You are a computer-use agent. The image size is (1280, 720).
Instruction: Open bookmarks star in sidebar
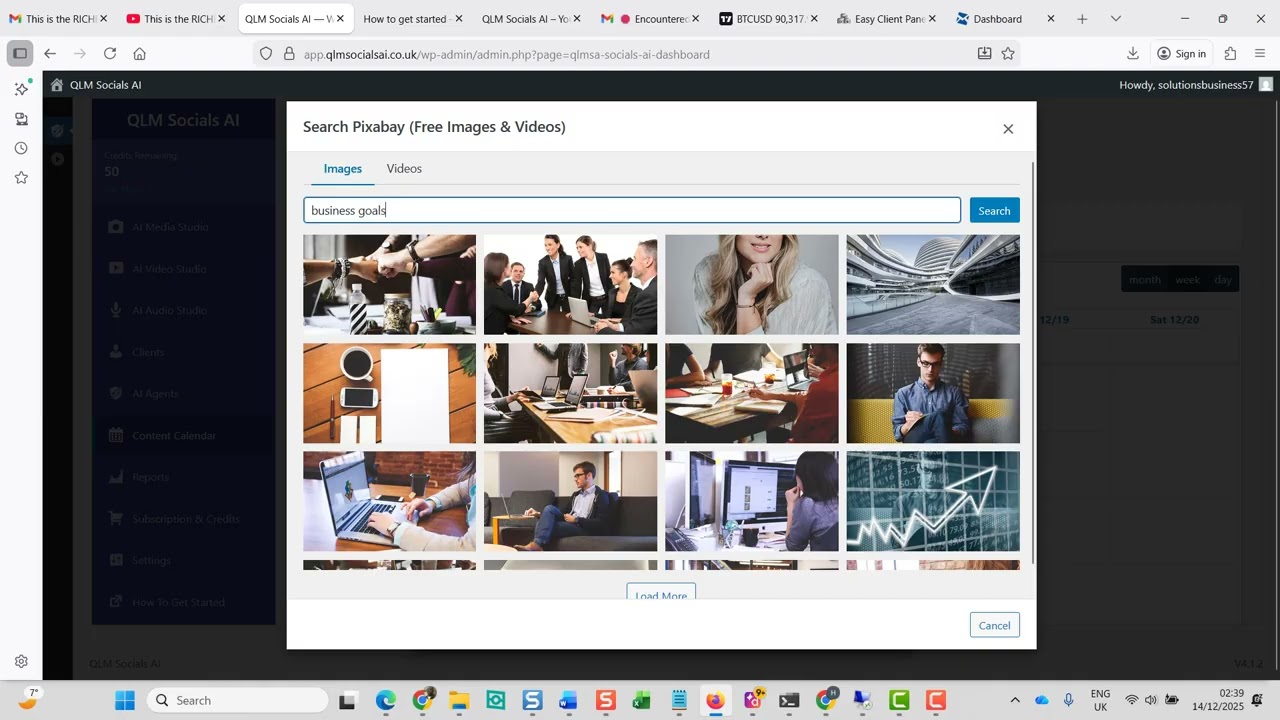click(x=21, y=178)
